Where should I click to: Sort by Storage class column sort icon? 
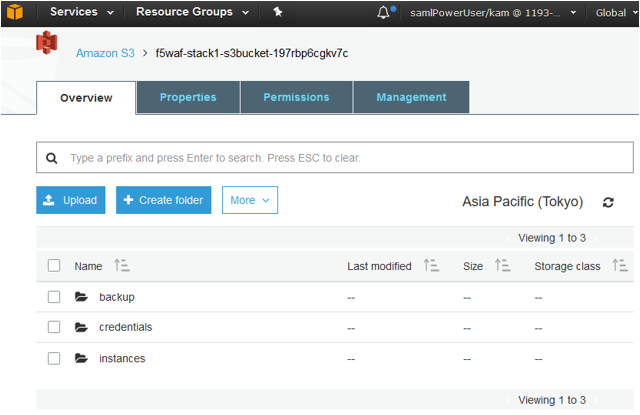(x=620, y=266)
